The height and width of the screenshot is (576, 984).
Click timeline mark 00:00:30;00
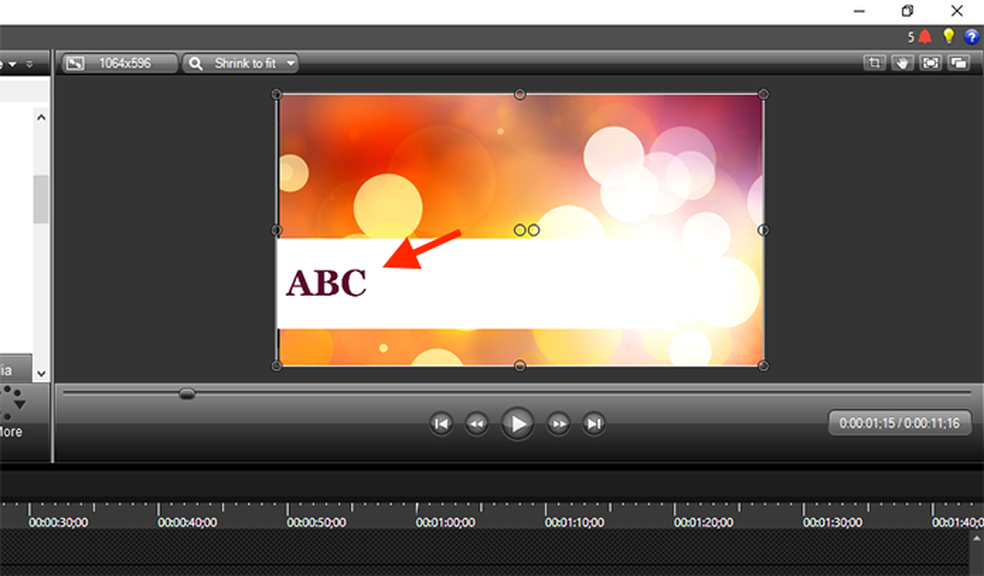[x=58, y=522]
